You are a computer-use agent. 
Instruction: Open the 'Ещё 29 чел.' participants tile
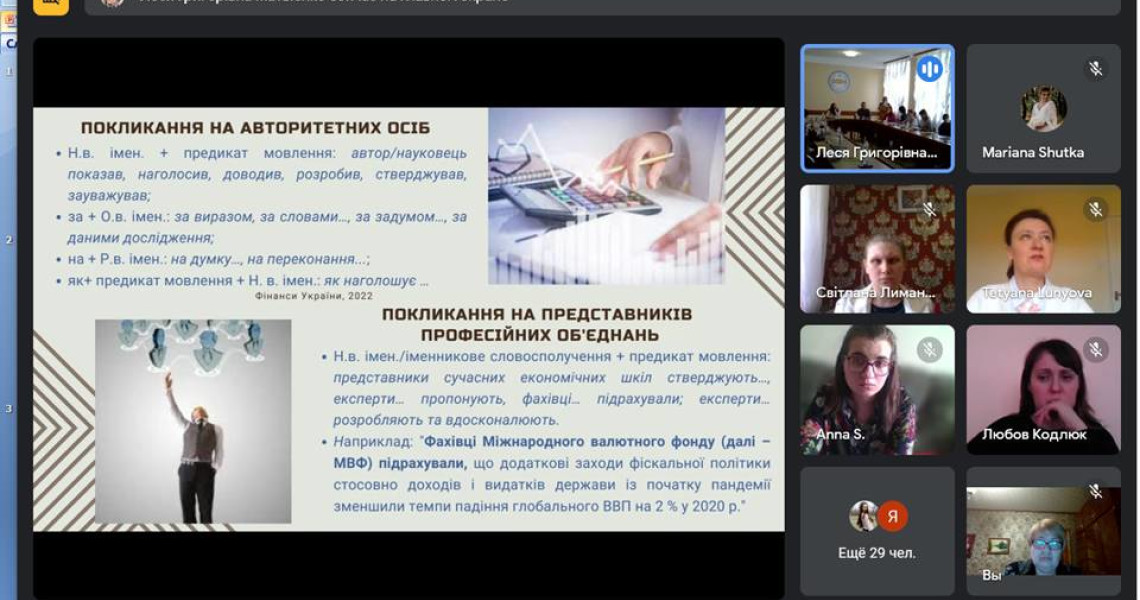(x=878, y=531)
